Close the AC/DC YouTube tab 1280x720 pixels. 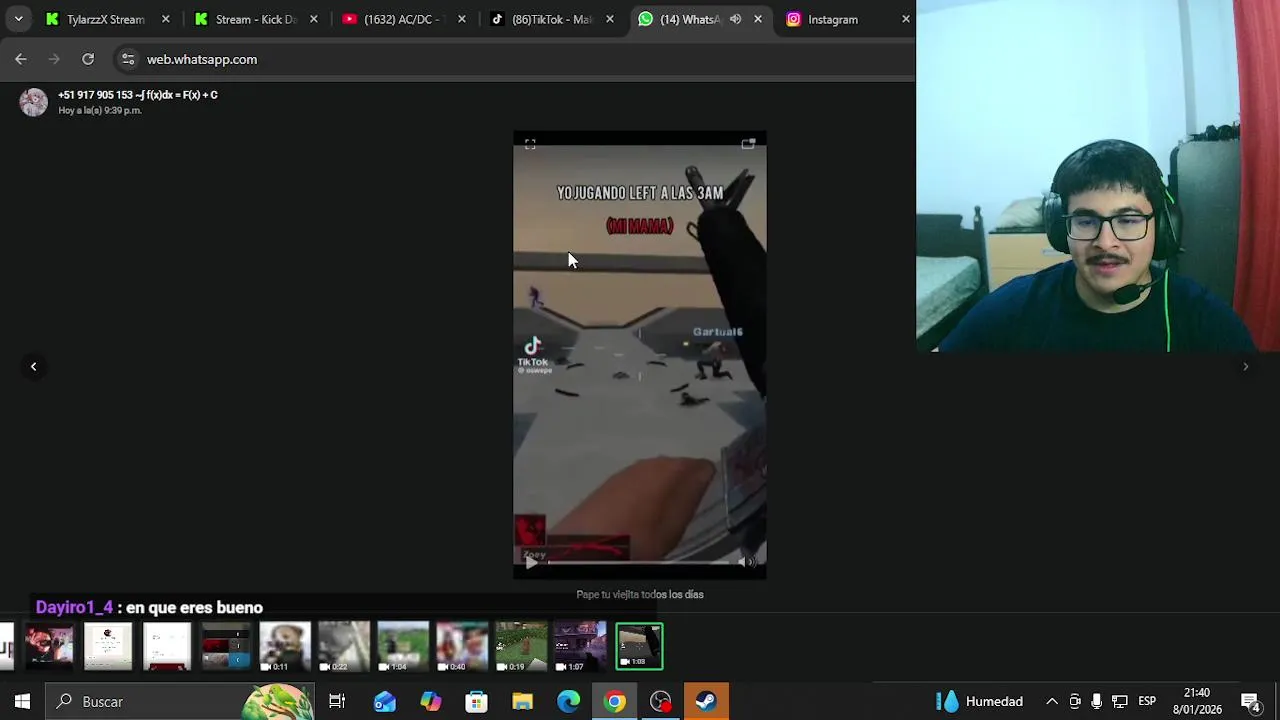[x=462, y=19]
